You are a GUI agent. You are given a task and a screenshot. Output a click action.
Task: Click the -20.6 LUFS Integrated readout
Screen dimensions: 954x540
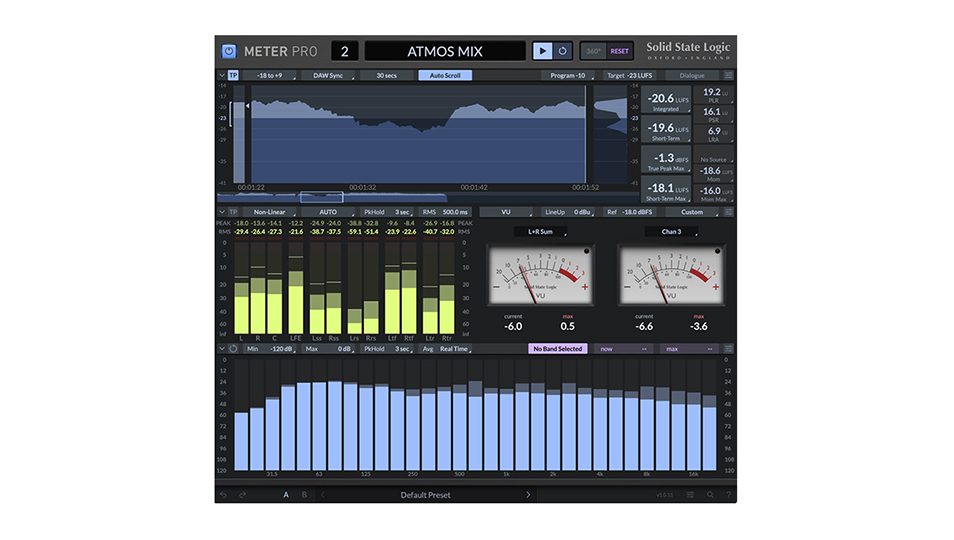666,101
